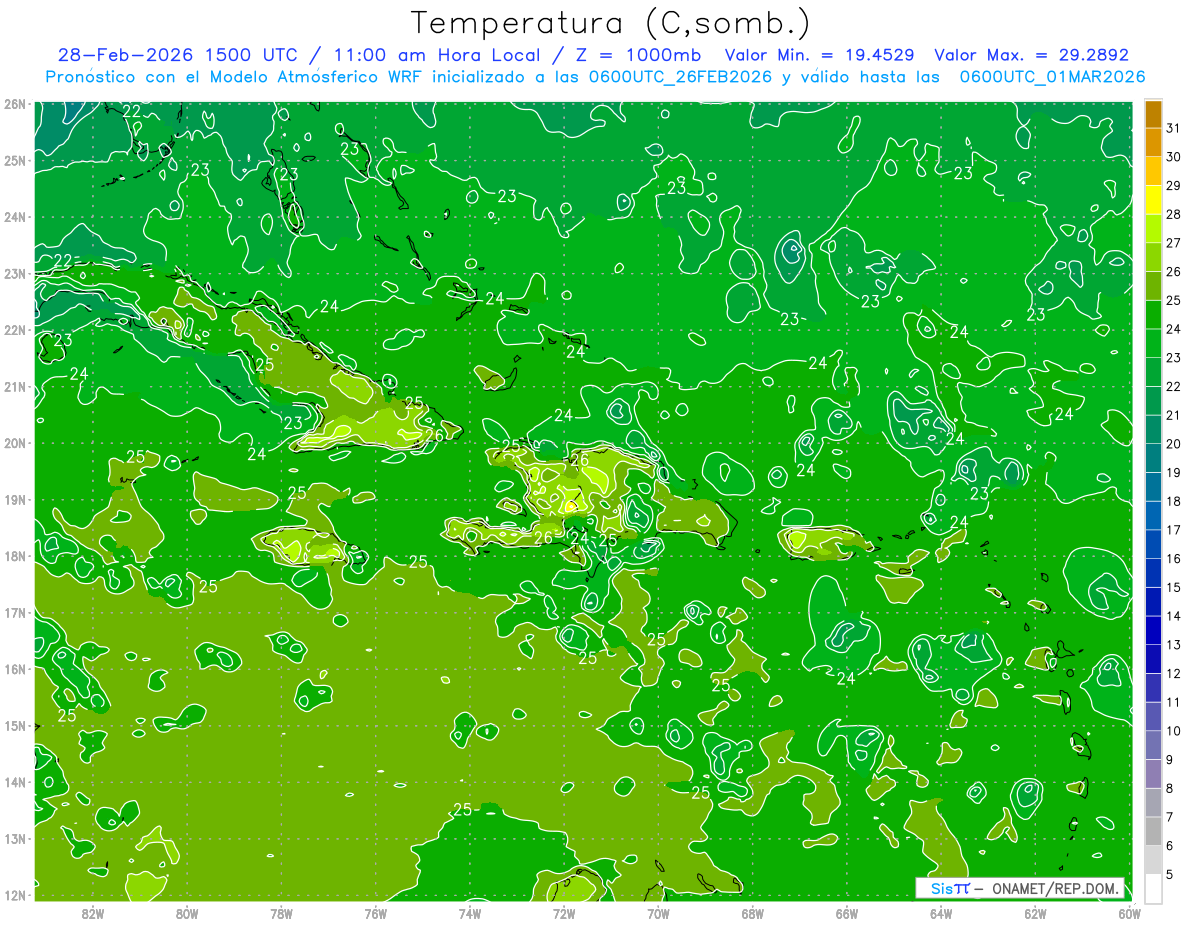The image size is (1200, 927).
Task: Click the '60W' longitude axis label
Action: [1130, 913]
